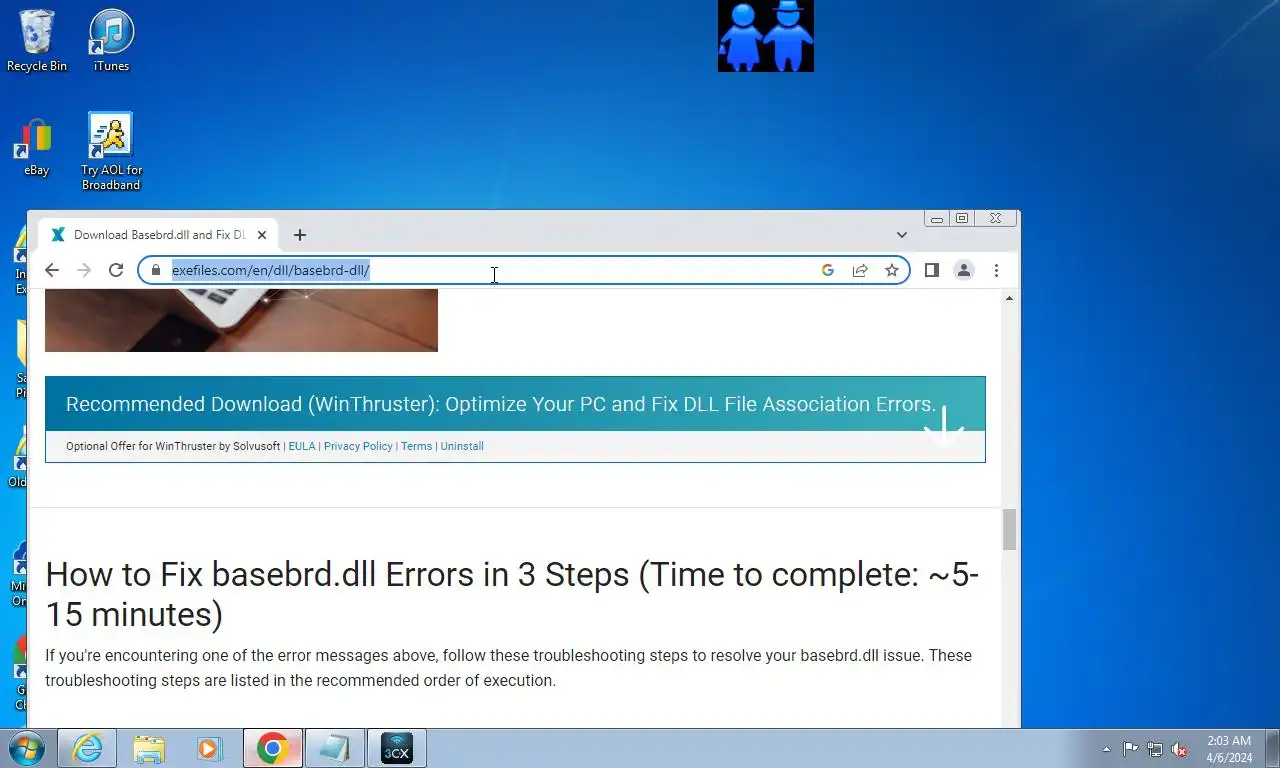1280x768 pixels.
Task: Open the Chrome profile avatar
Action: pos(964,270)
